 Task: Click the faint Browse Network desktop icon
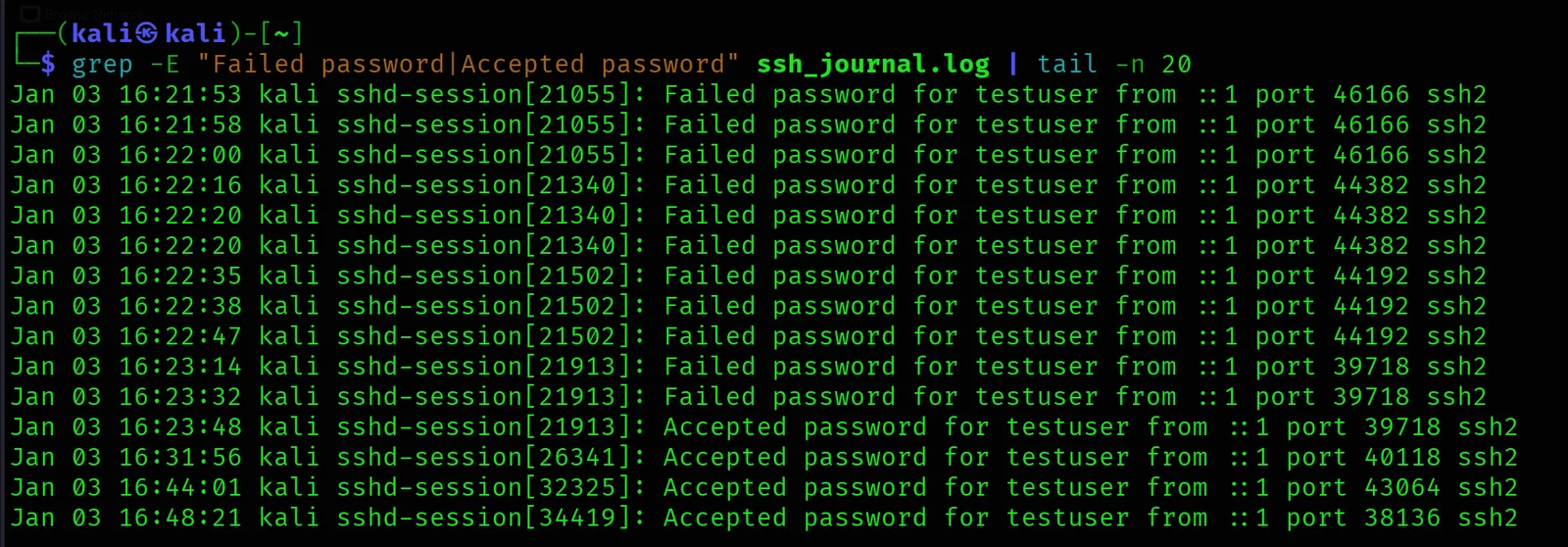tap(30, 13)
